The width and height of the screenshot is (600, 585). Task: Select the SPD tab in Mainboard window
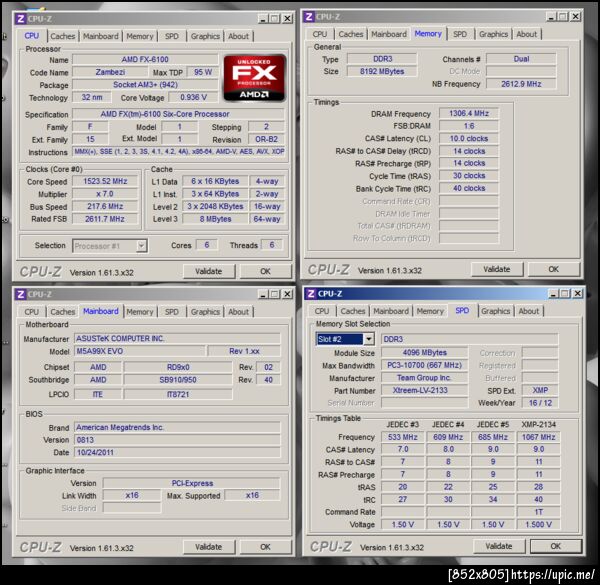pos(172,312)
